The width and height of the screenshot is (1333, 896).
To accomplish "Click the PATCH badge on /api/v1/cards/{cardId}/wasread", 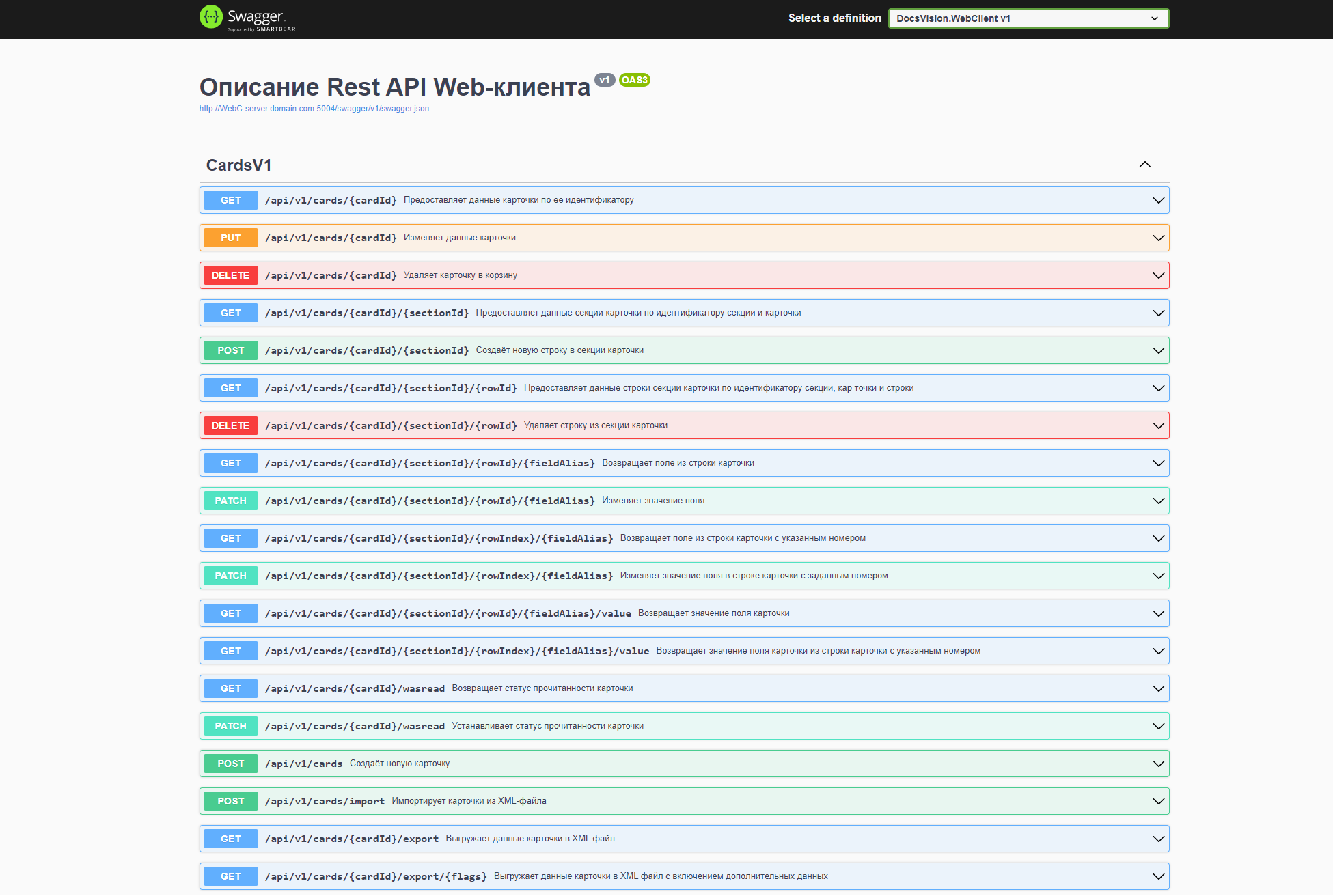I will [230, 725].
